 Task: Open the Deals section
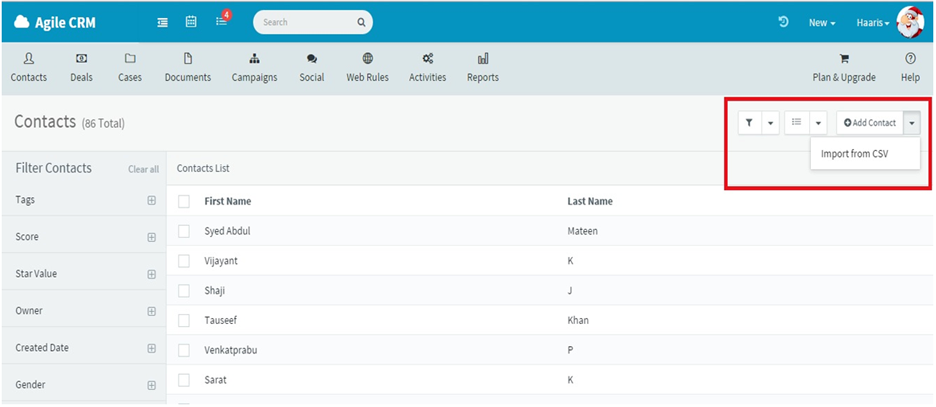tap(81, 67)
